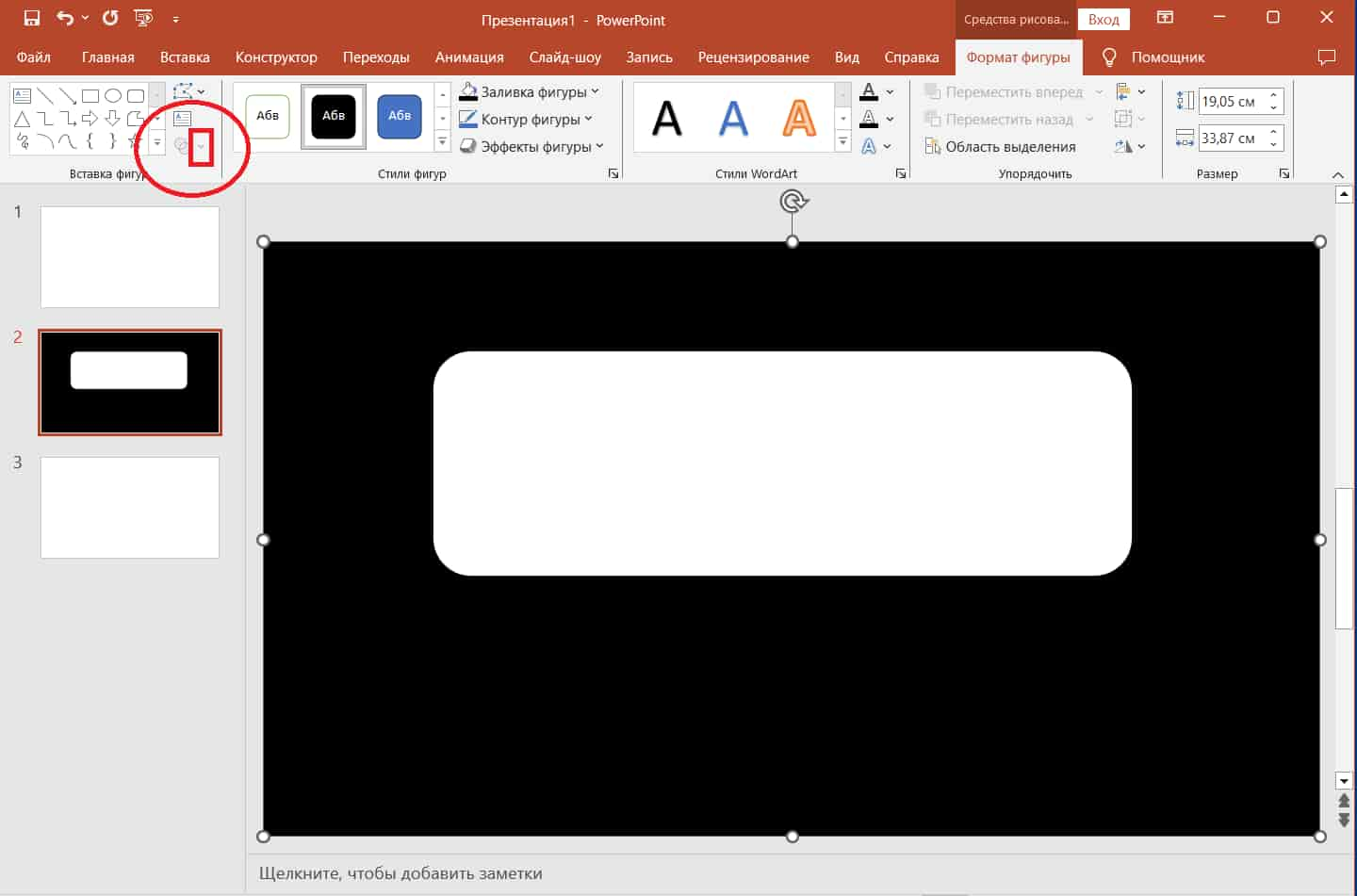Viewport: 1357px width, 896px height.
Task: Open the Align objects menu
Action: [1130, 91]
